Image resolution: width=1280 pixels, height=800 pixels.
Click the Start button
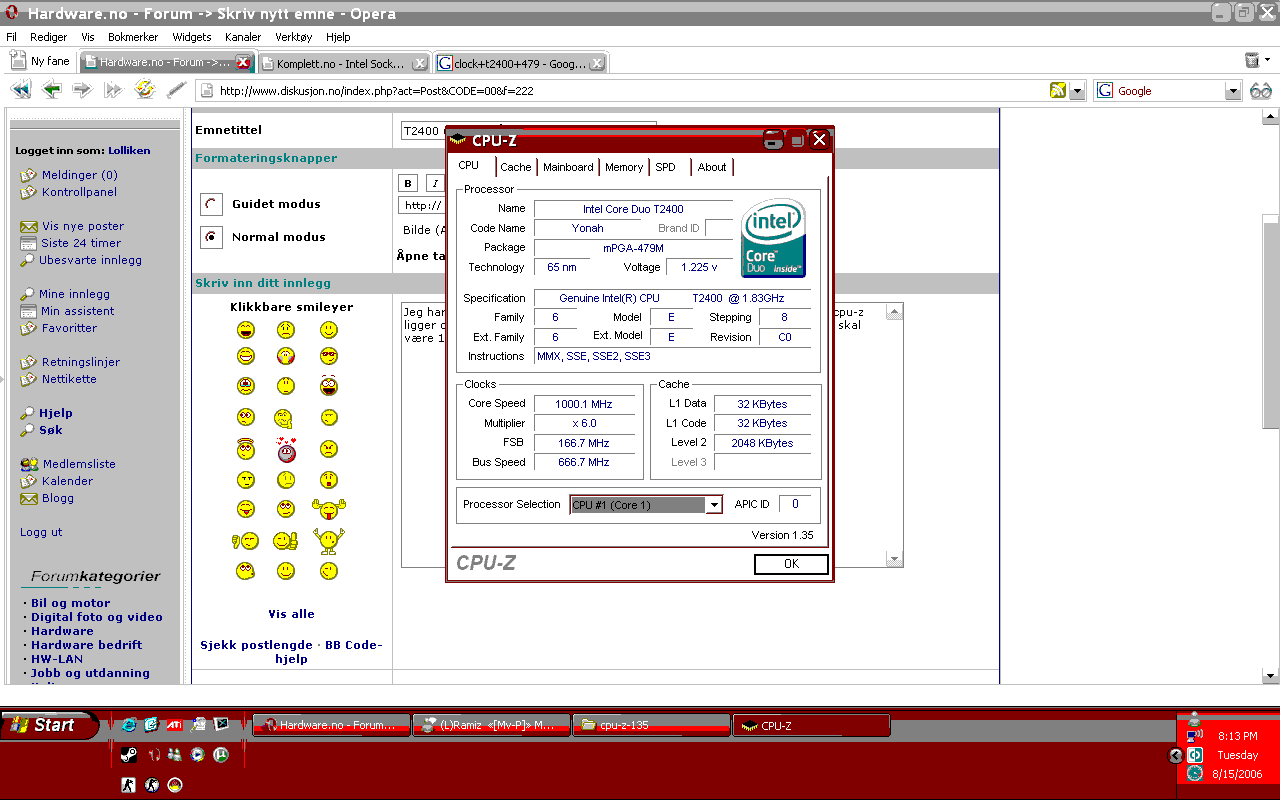coord(49,725)
